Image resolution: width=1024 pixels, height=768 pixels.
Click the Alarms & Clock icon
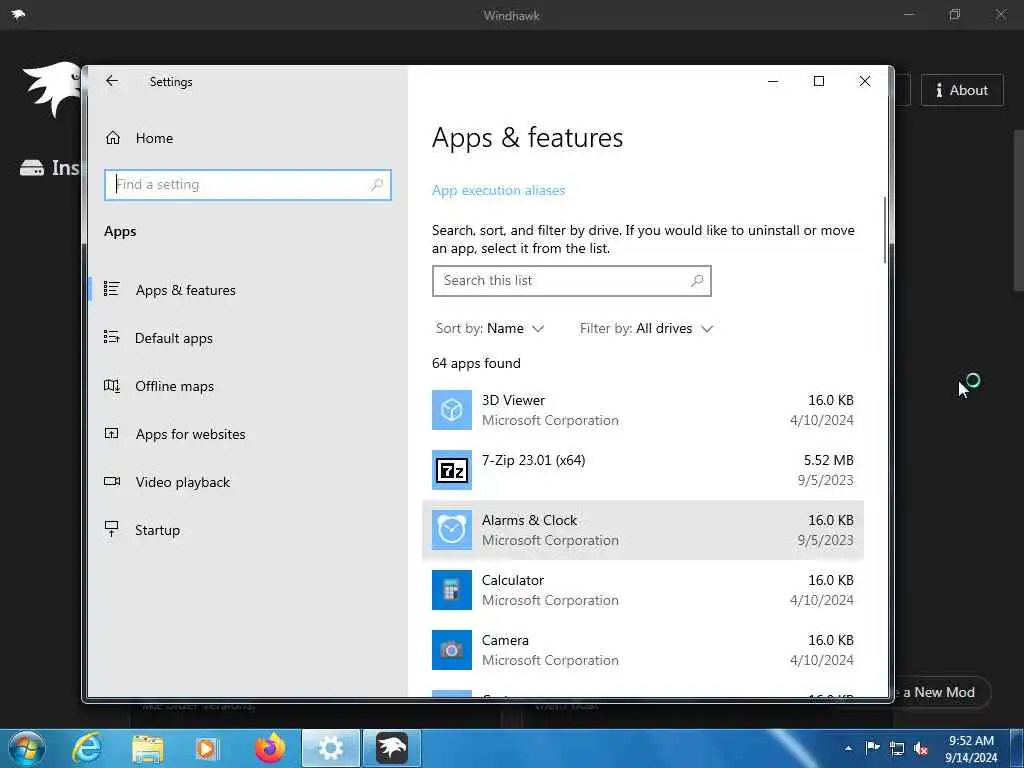(451, 530)
